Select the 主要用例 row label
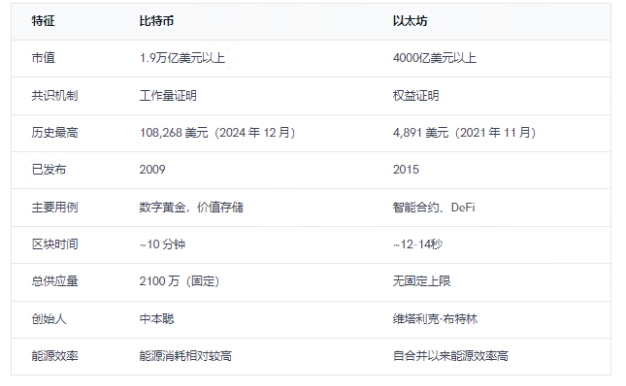This screenshot has height=386, width=626. click(x=55, y=208)
